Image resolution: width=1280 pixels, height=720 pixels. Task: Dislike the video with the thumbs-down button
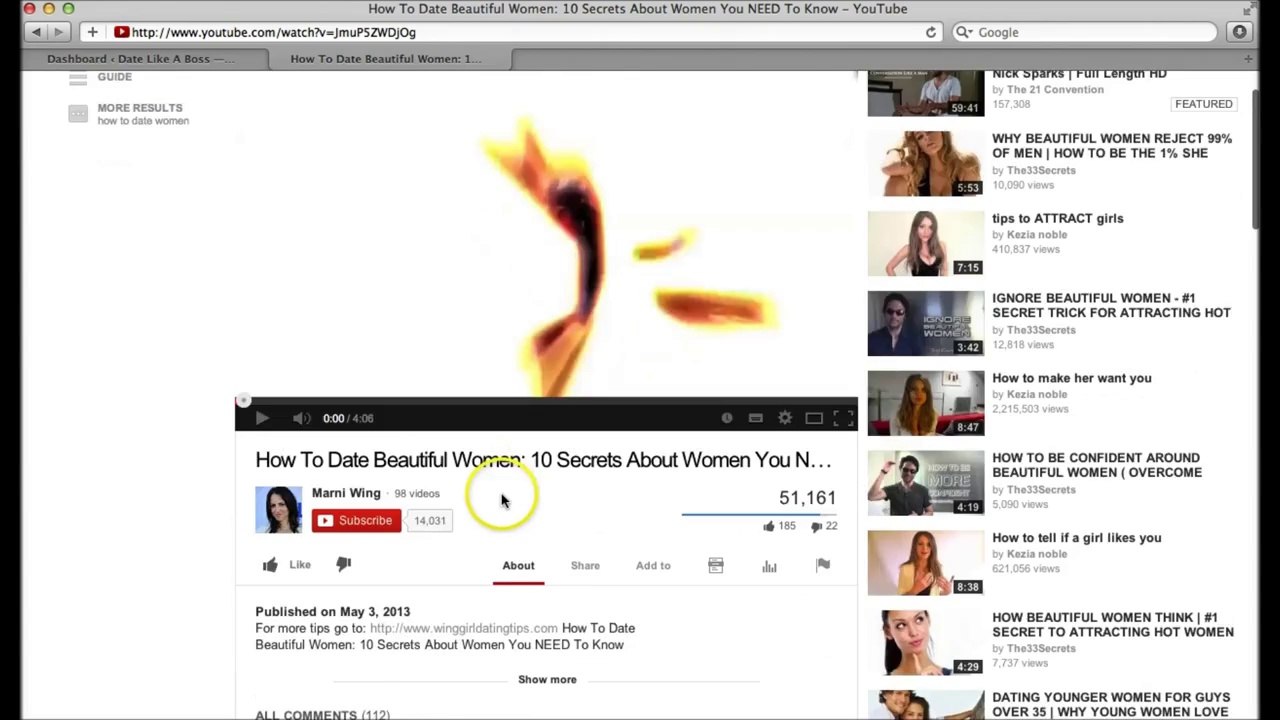(x=343, y=565)
